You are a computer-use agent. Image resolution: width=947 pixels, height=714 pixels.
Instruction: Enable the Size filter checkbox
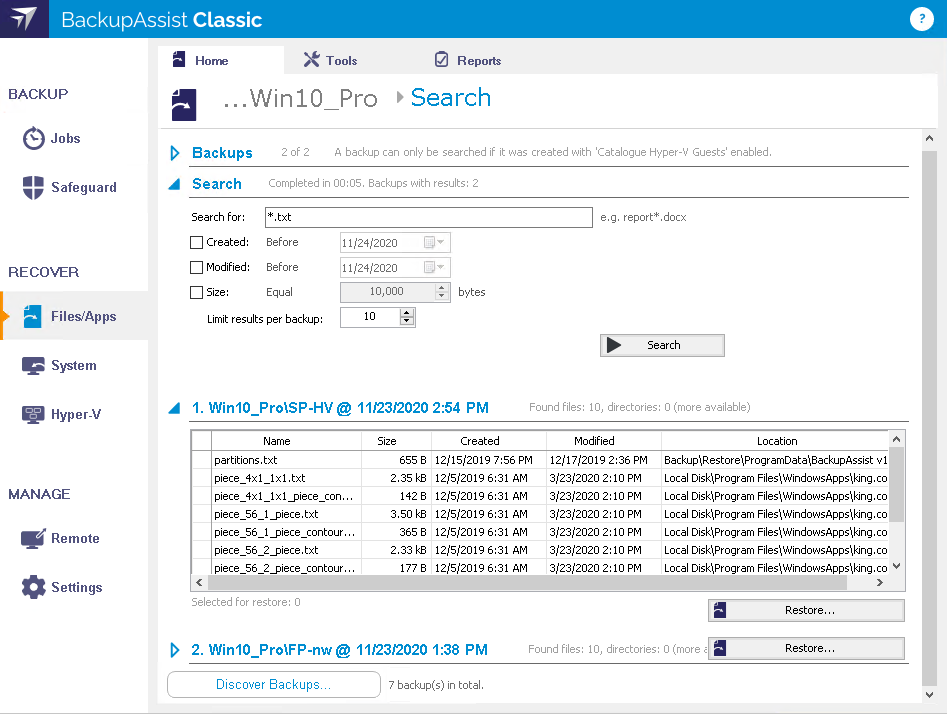[x=197, y=292]
